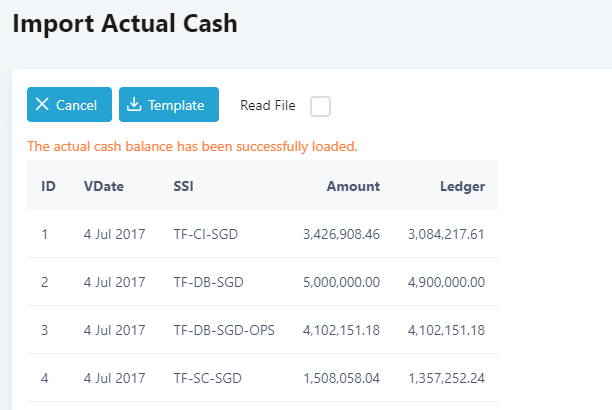
Task: Click the Ledger column header
Action: point(462,186)
